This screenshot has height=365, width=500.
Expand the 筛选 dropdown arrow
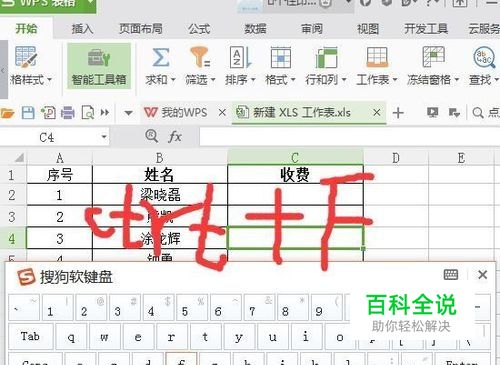pos(213,80)
